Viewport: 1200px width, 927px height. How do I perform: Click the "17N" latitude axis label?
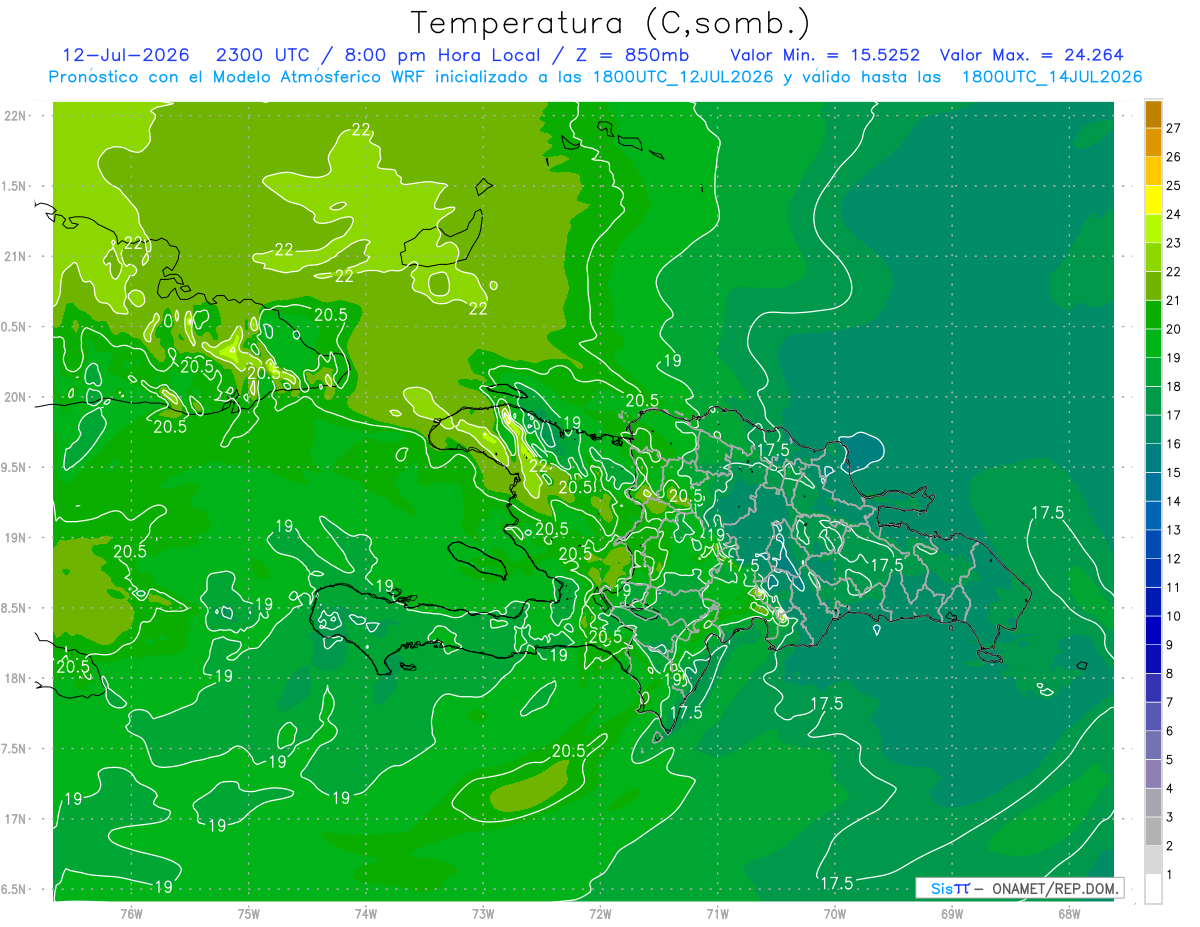(x=16, y=819)
